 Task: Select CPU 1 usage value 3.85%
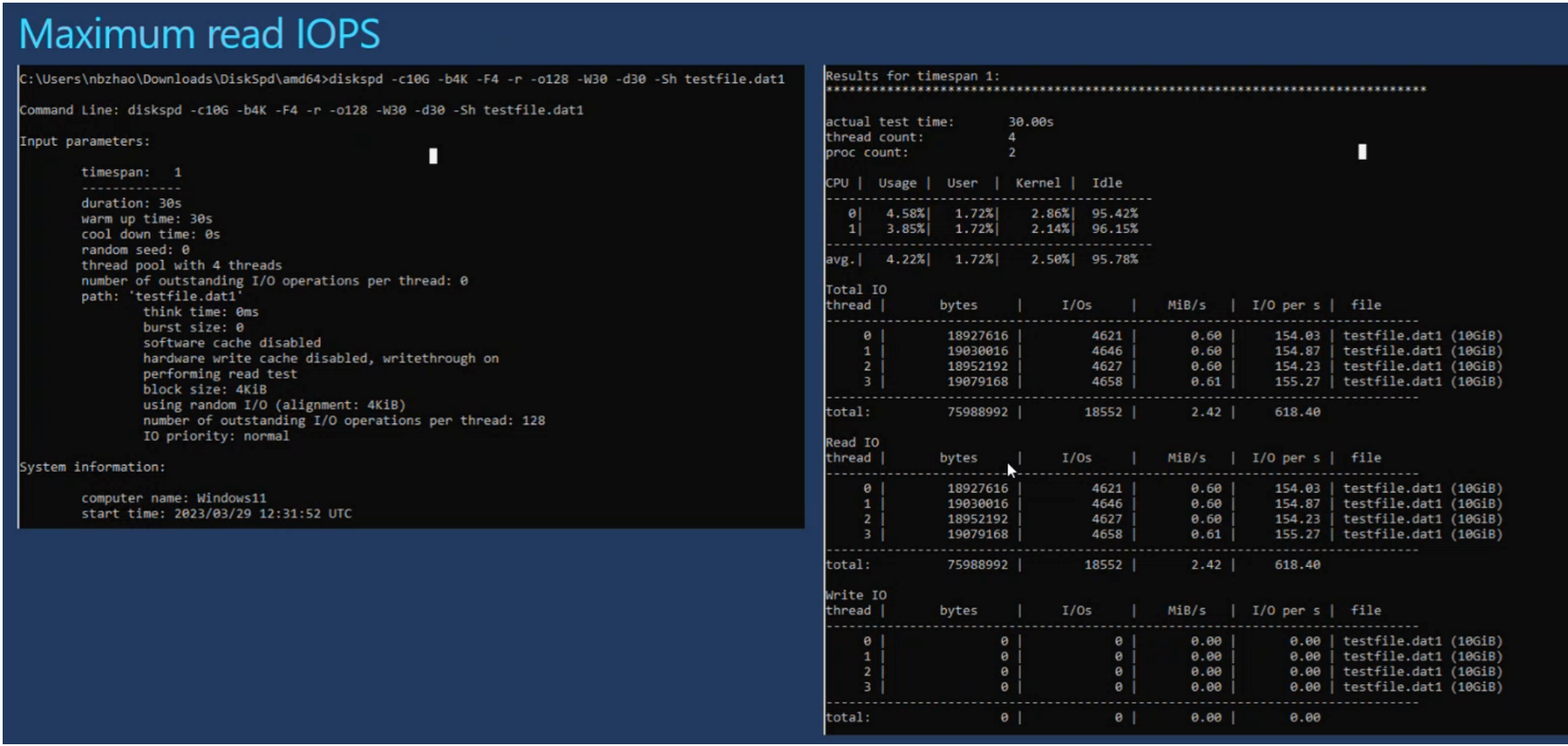coord(905,229)
